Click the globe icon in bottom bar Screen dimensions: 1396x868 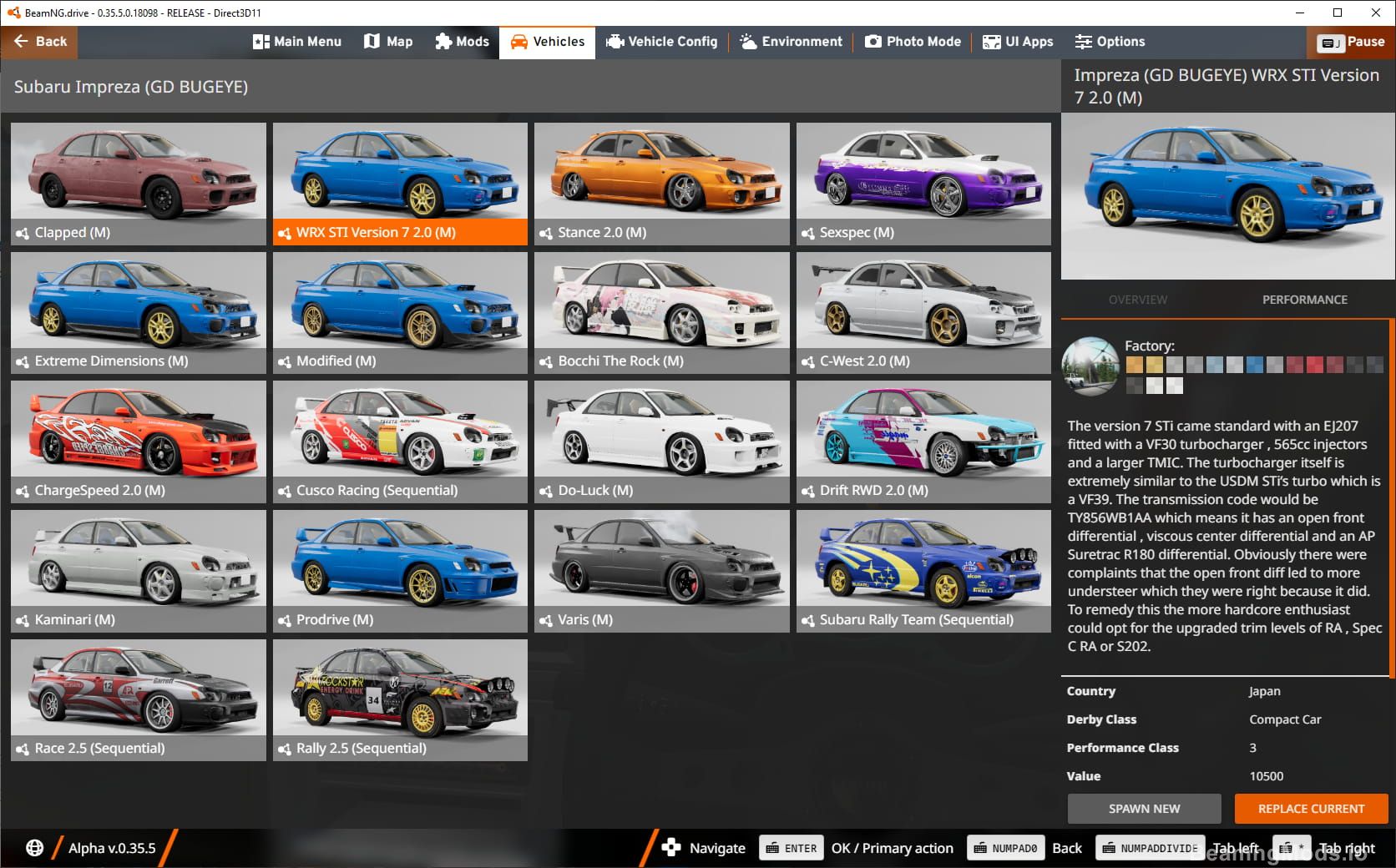click(x=34, y=848)
